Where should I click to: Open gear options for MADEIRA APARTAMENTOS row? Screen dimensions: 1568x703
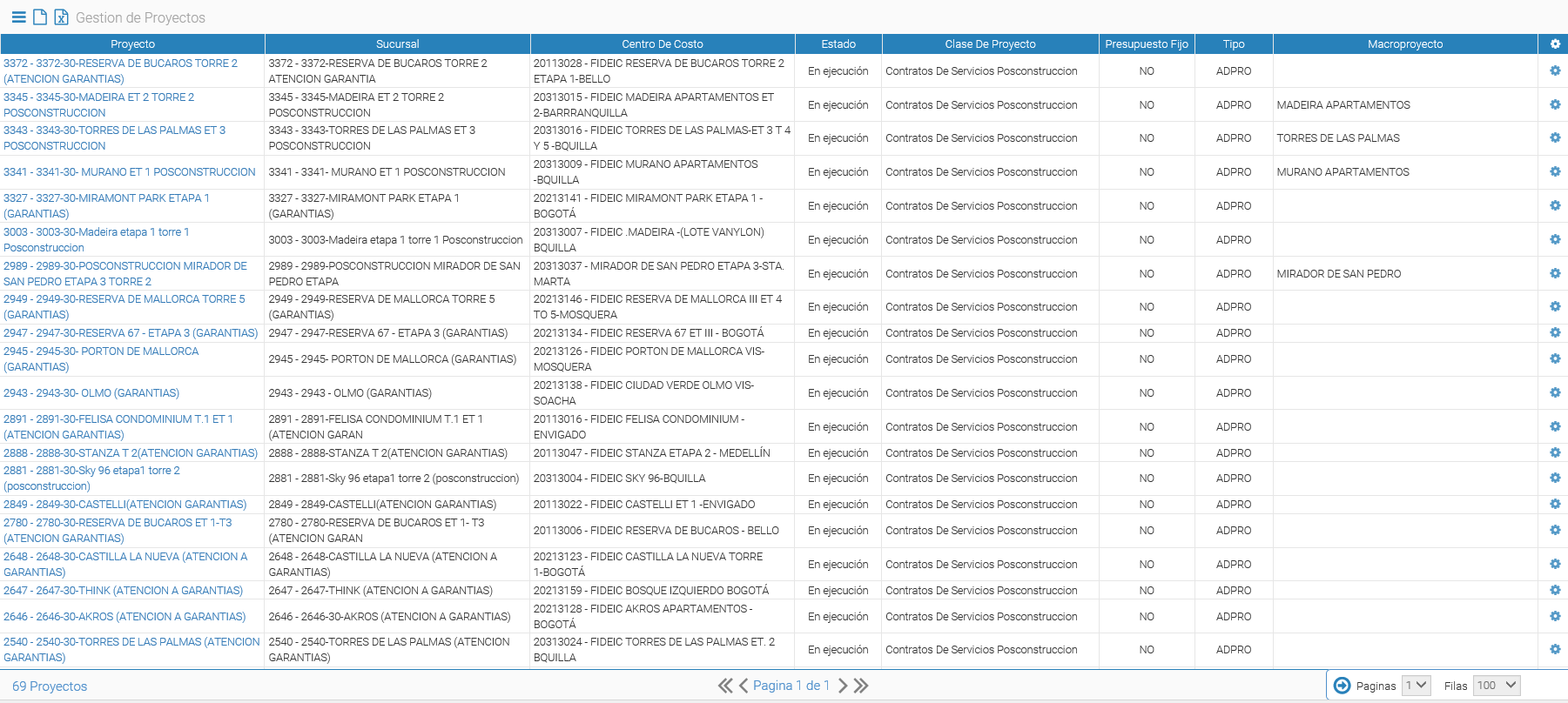click(x=1555, y=104)
